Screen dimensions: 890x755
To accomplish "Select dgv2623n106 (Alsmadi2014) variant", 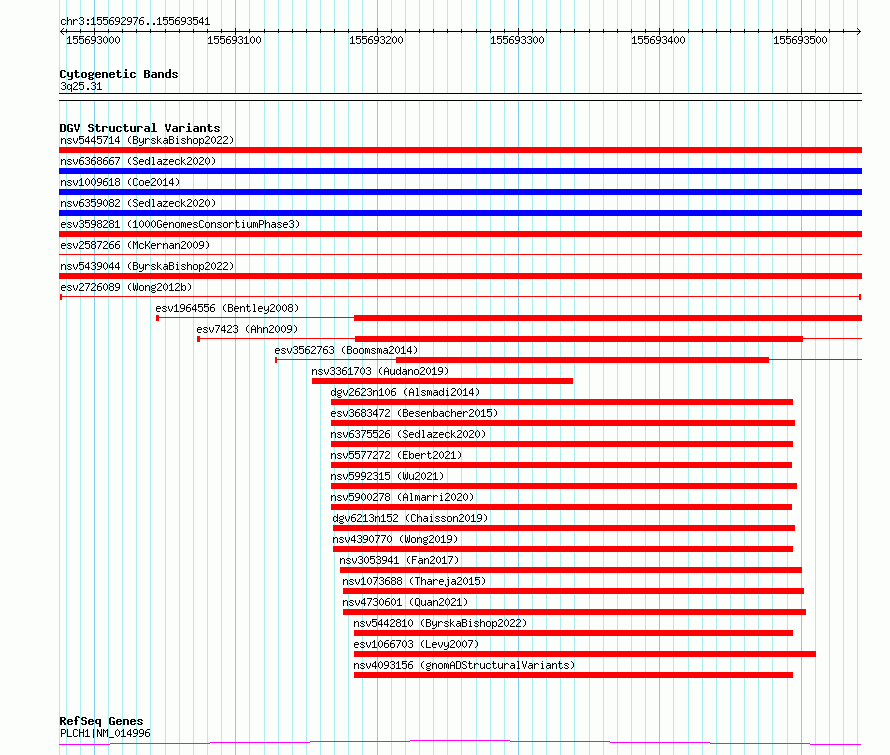I will point(405,392).
